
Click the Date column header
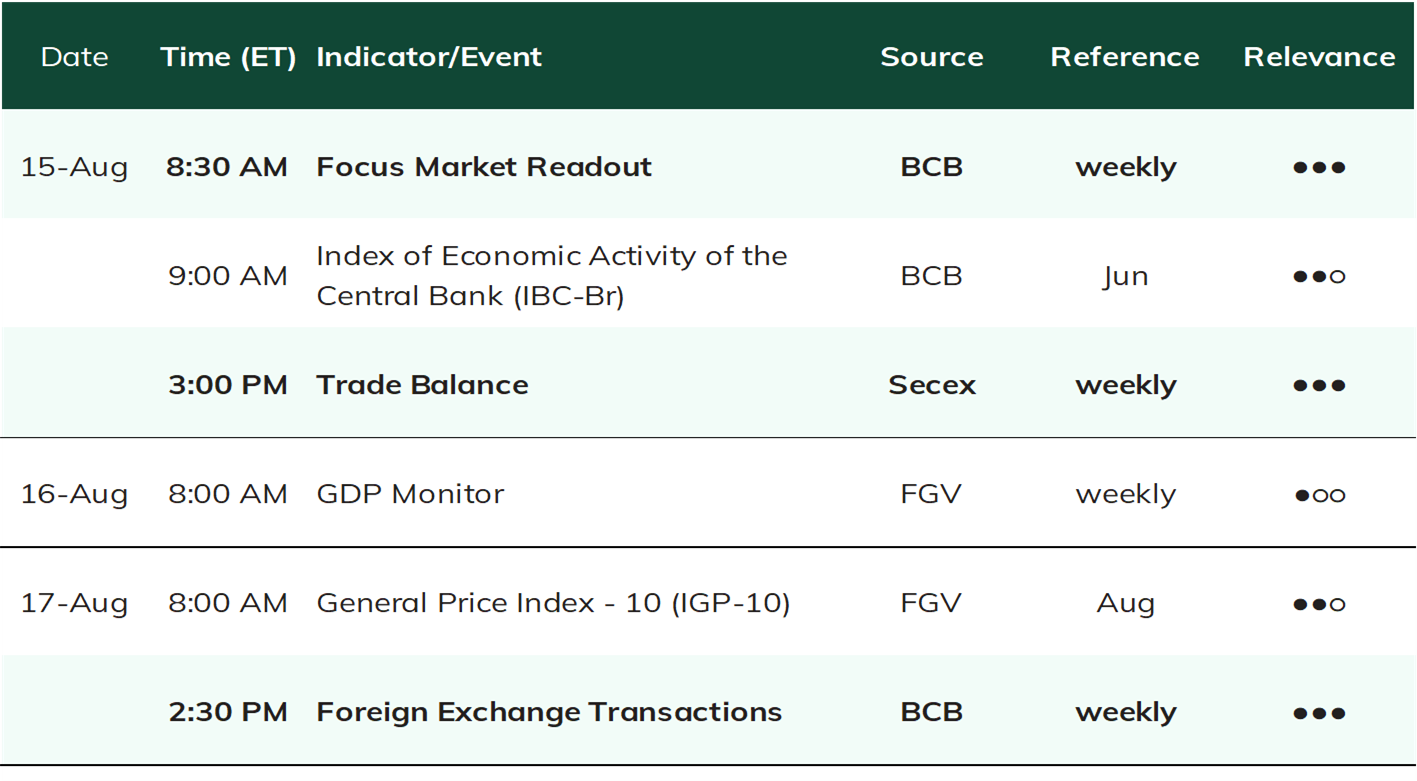tap(74, 57)
